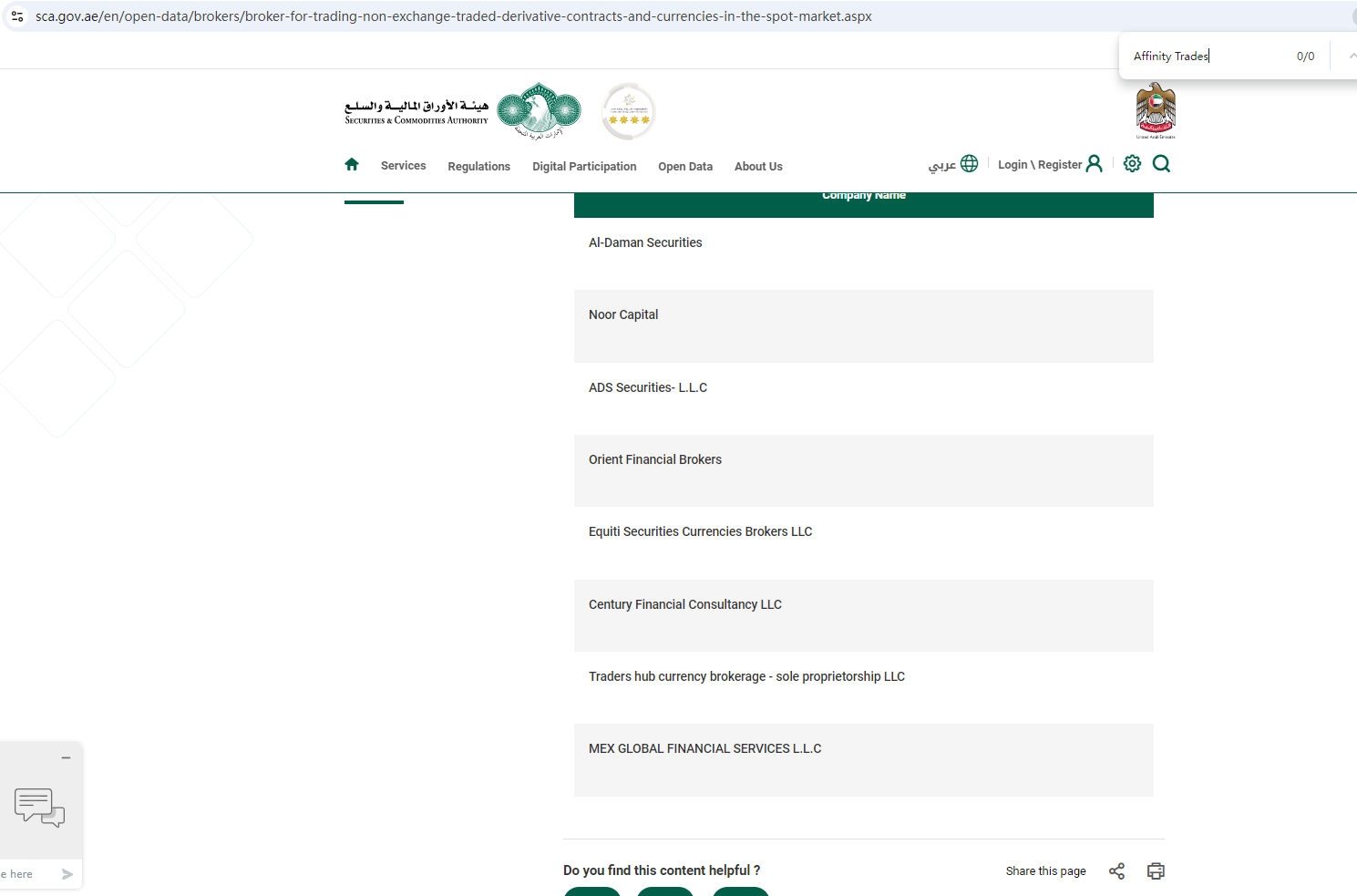The width and height of the screenshot is (1357, 896).
Task: Select Traders hub currency brokerage row
Action: [x=864, y=688]
